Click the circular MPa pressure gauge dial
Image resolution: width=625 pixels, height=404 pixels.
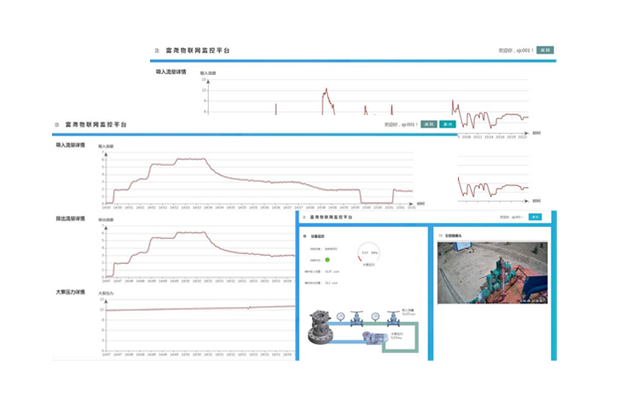[369, 253]
